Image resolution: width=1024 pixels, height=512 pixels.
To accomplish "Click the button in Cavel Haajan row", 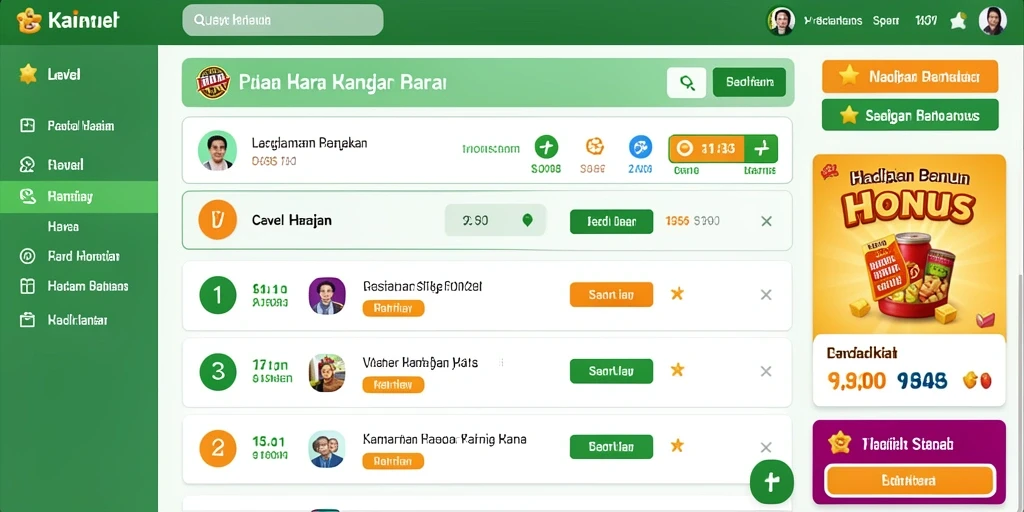I will coord(611,221).
